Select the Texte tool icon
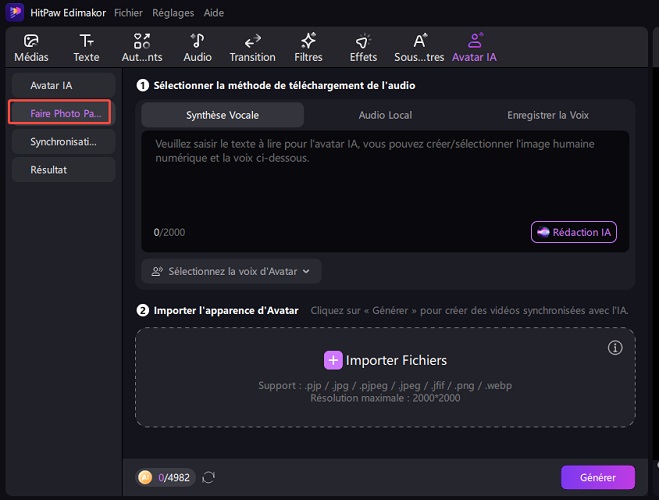This screenshot has width=659, height=500. click(x=87, y=41)
